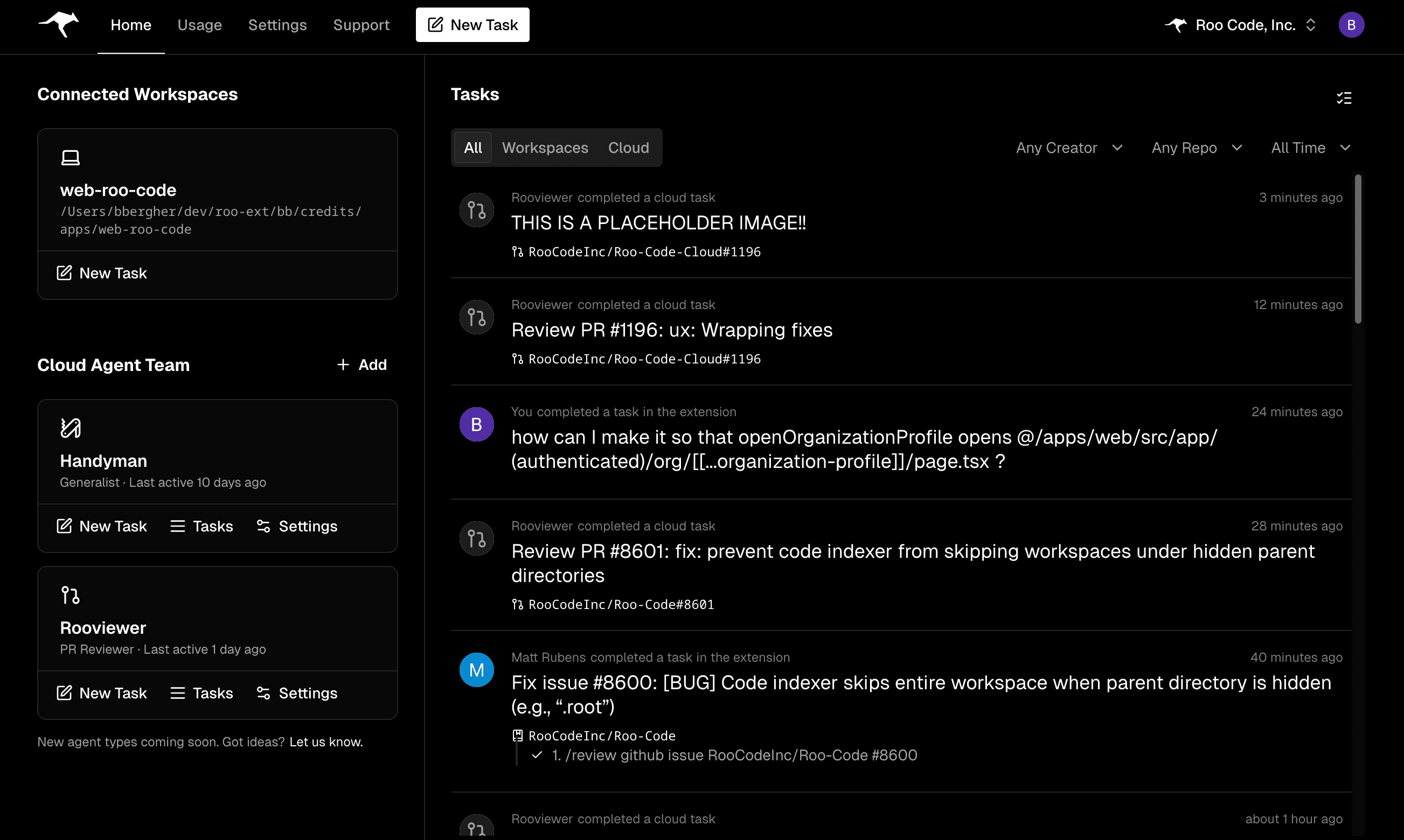Viewport: 1404px width, 840px height.
Task: Click Rooviewer's pull-request agent icon
Action: [71, 594]
